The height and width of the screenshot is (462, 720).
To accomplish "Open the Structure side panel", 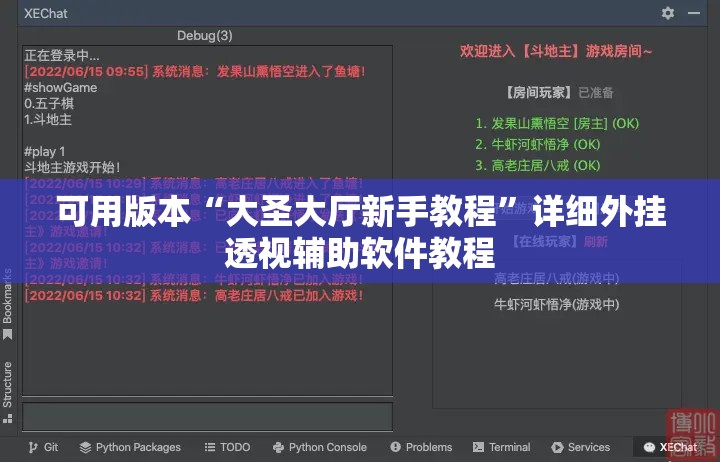I will [x=7, y=392].
